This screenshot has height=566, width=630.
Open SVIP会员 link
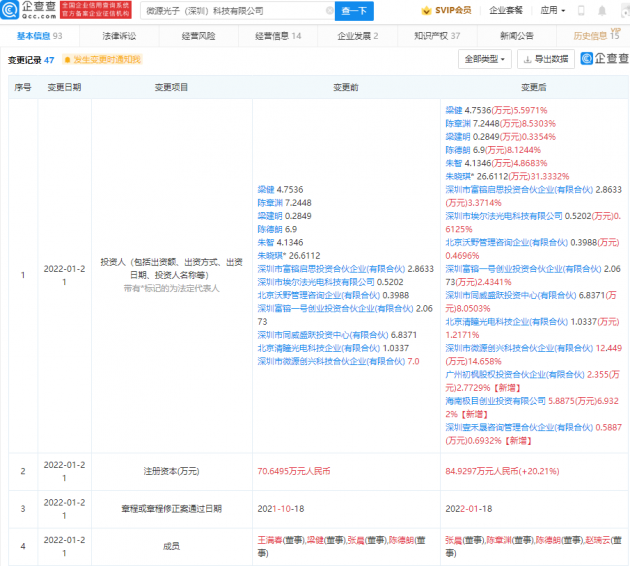coord(446,10)
